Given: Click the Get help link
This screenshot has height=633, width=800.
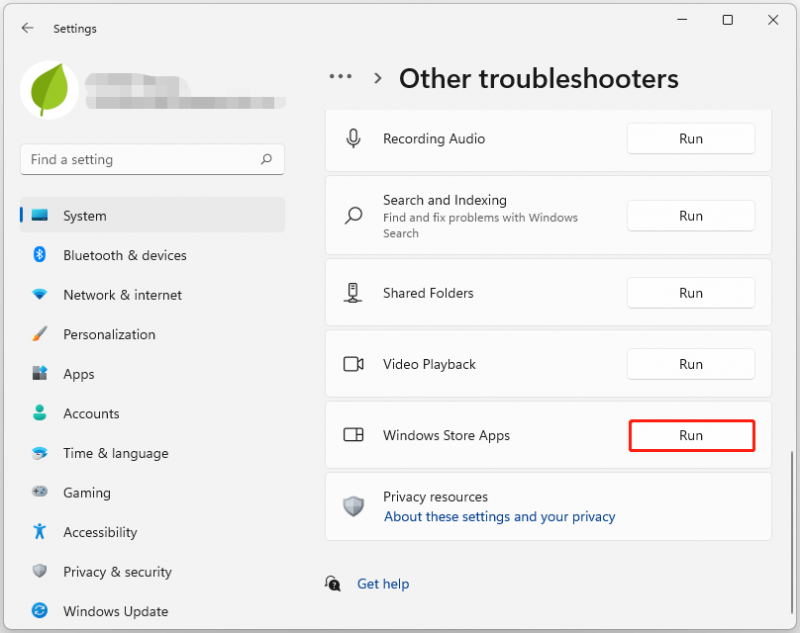Looking at the screenshot, I should pyautogui.click(x=383, y=584).
